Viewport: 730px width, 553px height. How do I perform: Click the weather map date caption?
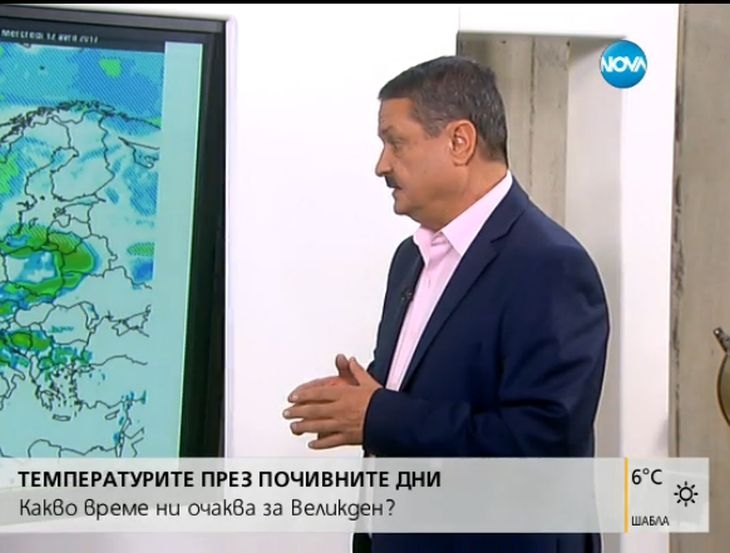click(50, 36)
